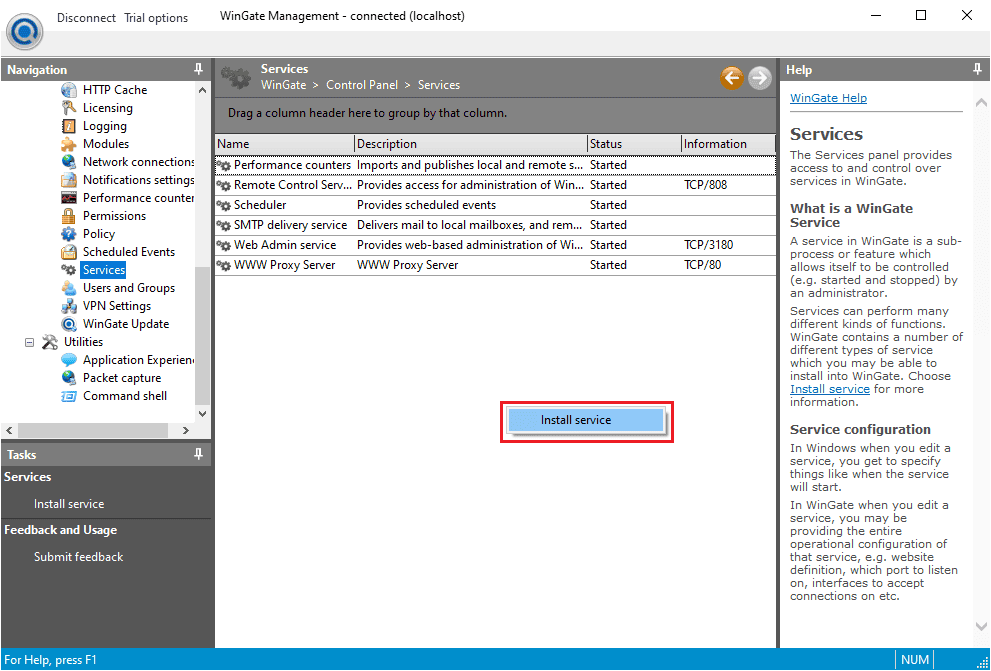Click the Scheduled Events calendar icon
The image size is (991, 671).
pos(69,252)
